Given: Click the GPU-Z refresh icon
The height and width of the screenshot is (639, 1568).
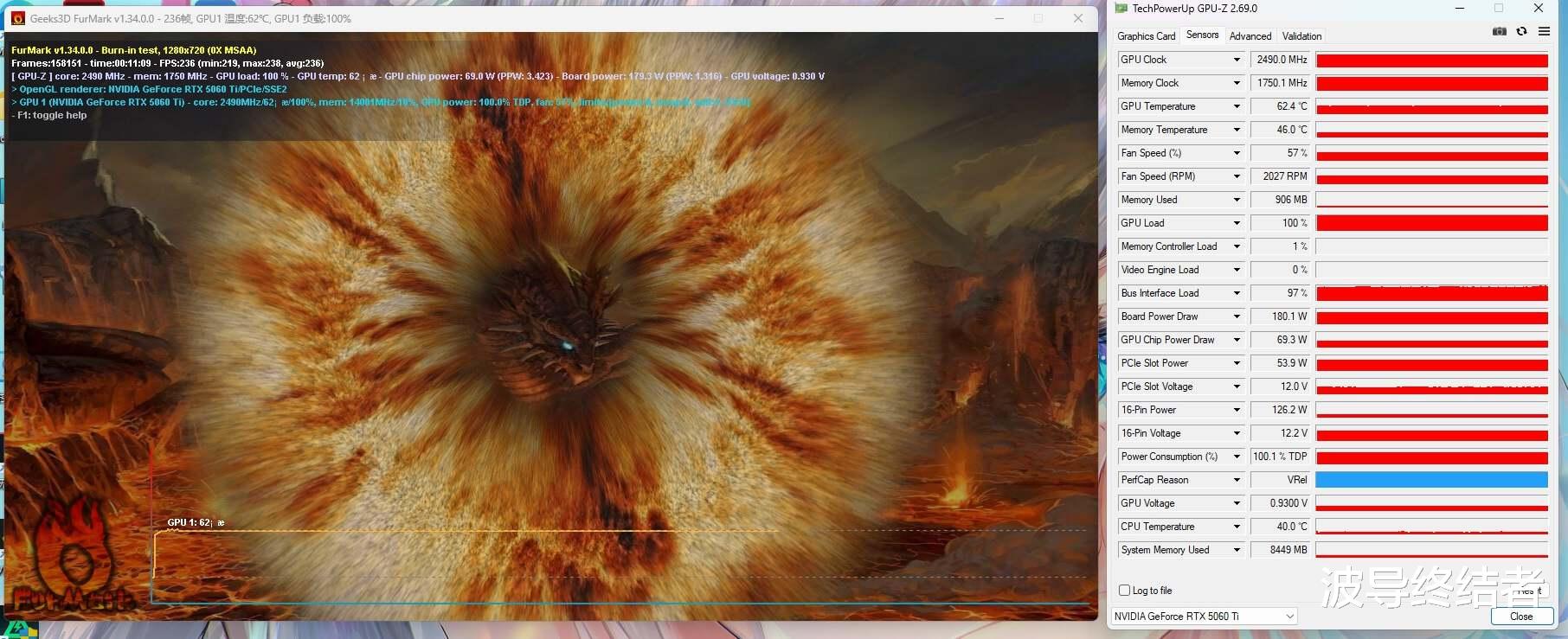Looking at the screenshot, I should pyautogui.click(x=1521, y=31).
